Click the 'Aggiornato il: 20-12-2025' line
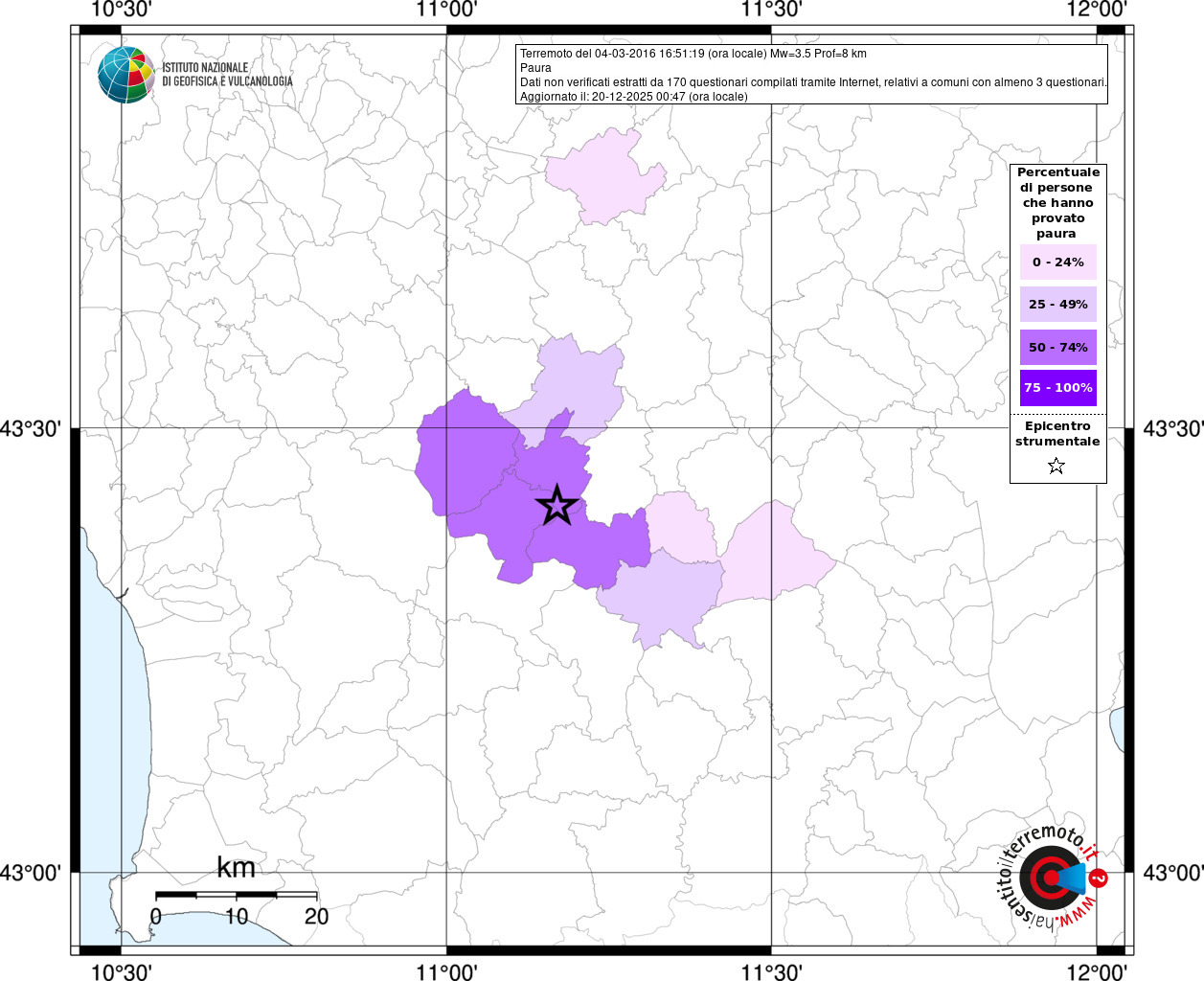This screenshot has height=981, width=1204. pos(634,97)
